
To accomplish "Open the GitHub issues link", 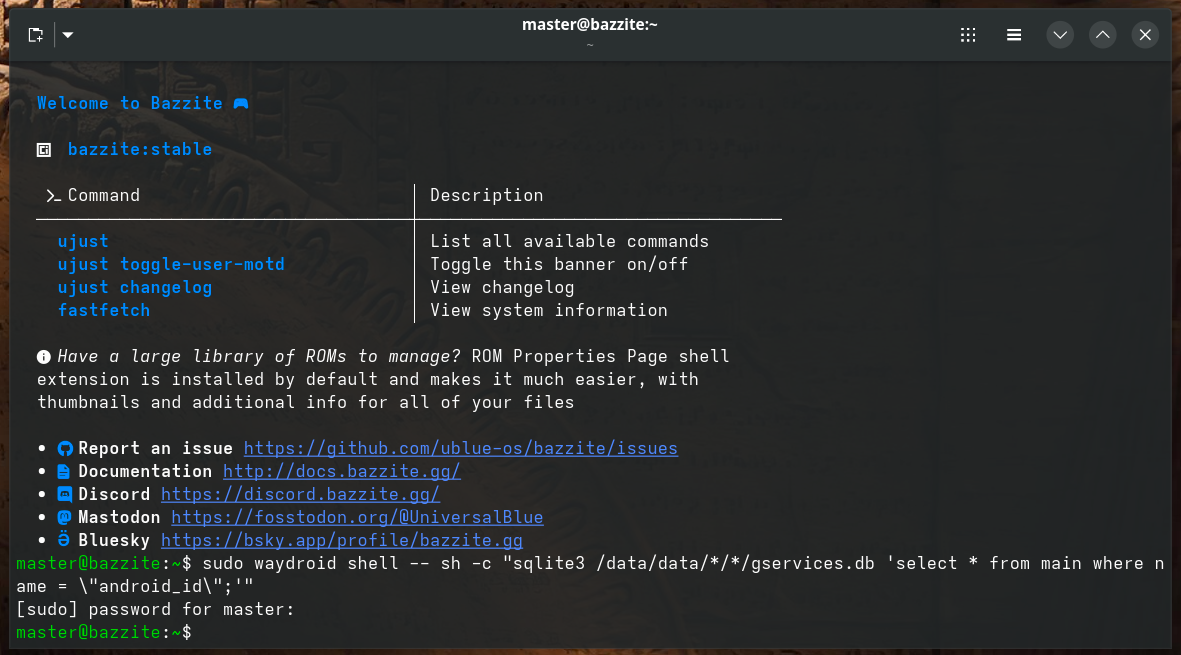I will [x=461, y=449].
